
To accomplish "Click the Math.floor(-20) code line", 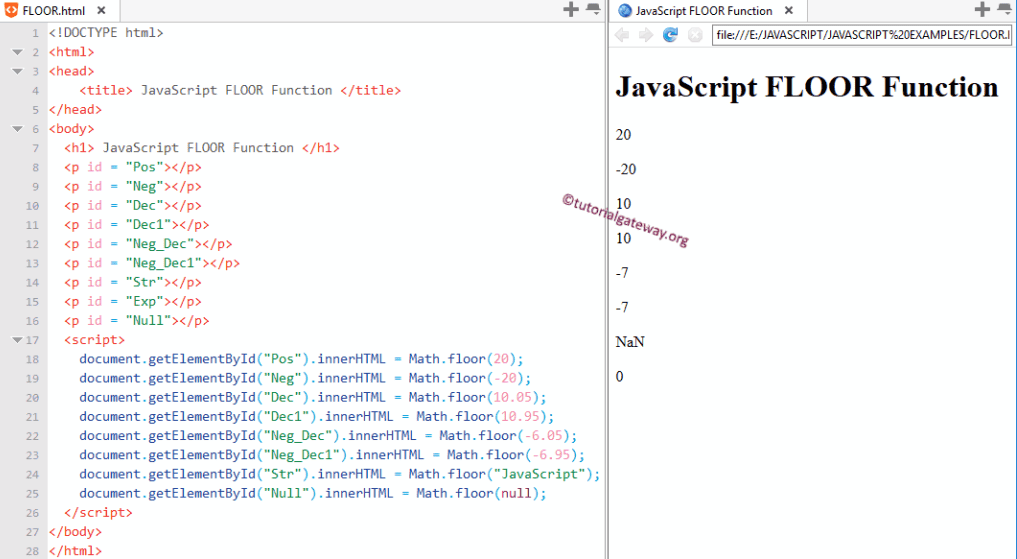I will pyautogui.click(x=305, y=378).
